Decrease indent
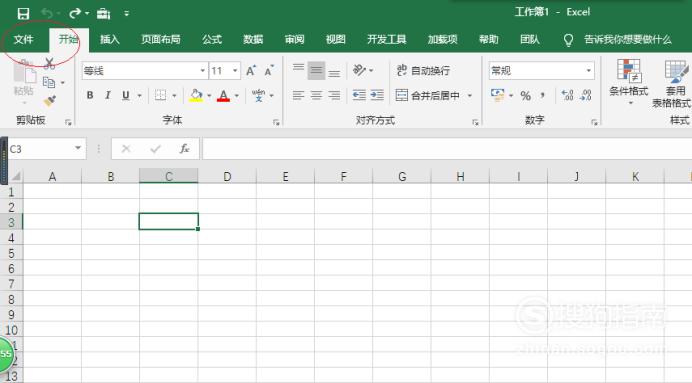Image resolution: width=692 pixels, height=383 pixels. (359, 95)
